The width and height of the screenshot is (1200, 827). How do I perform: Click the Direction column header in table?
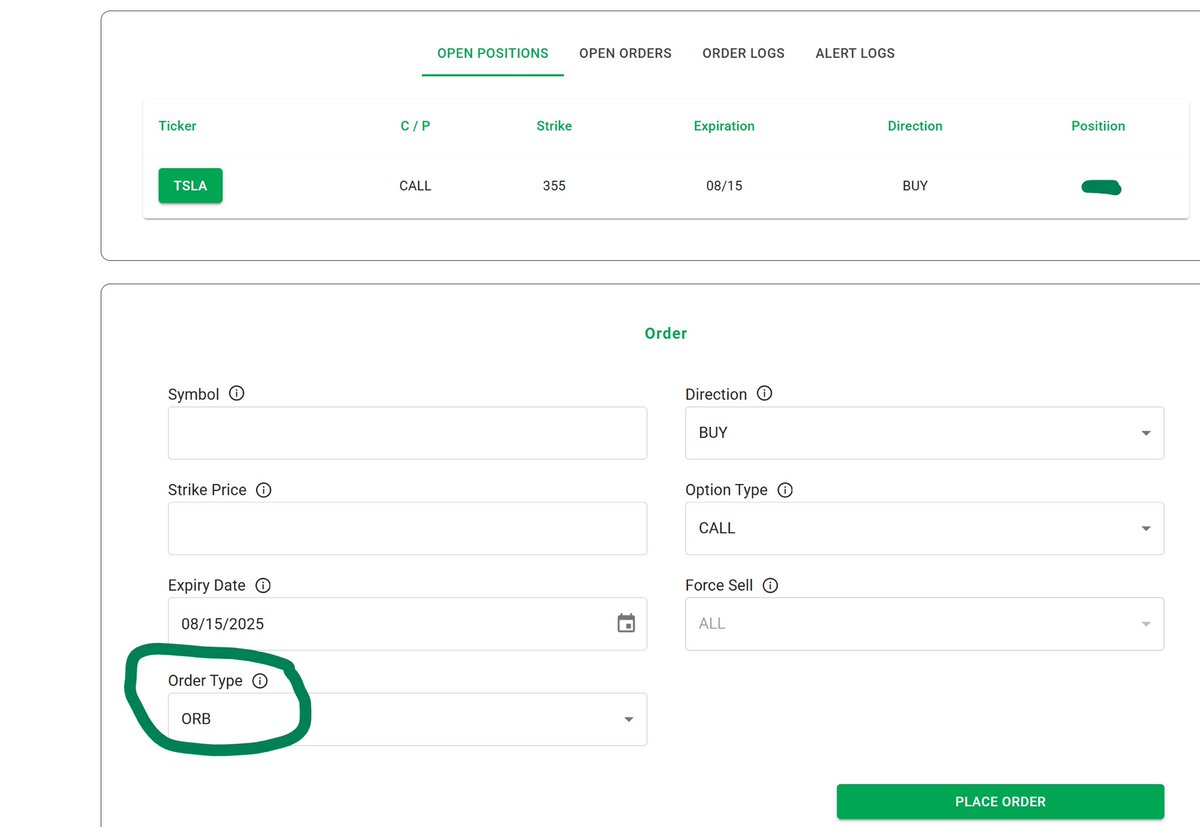tap(915, 126)
